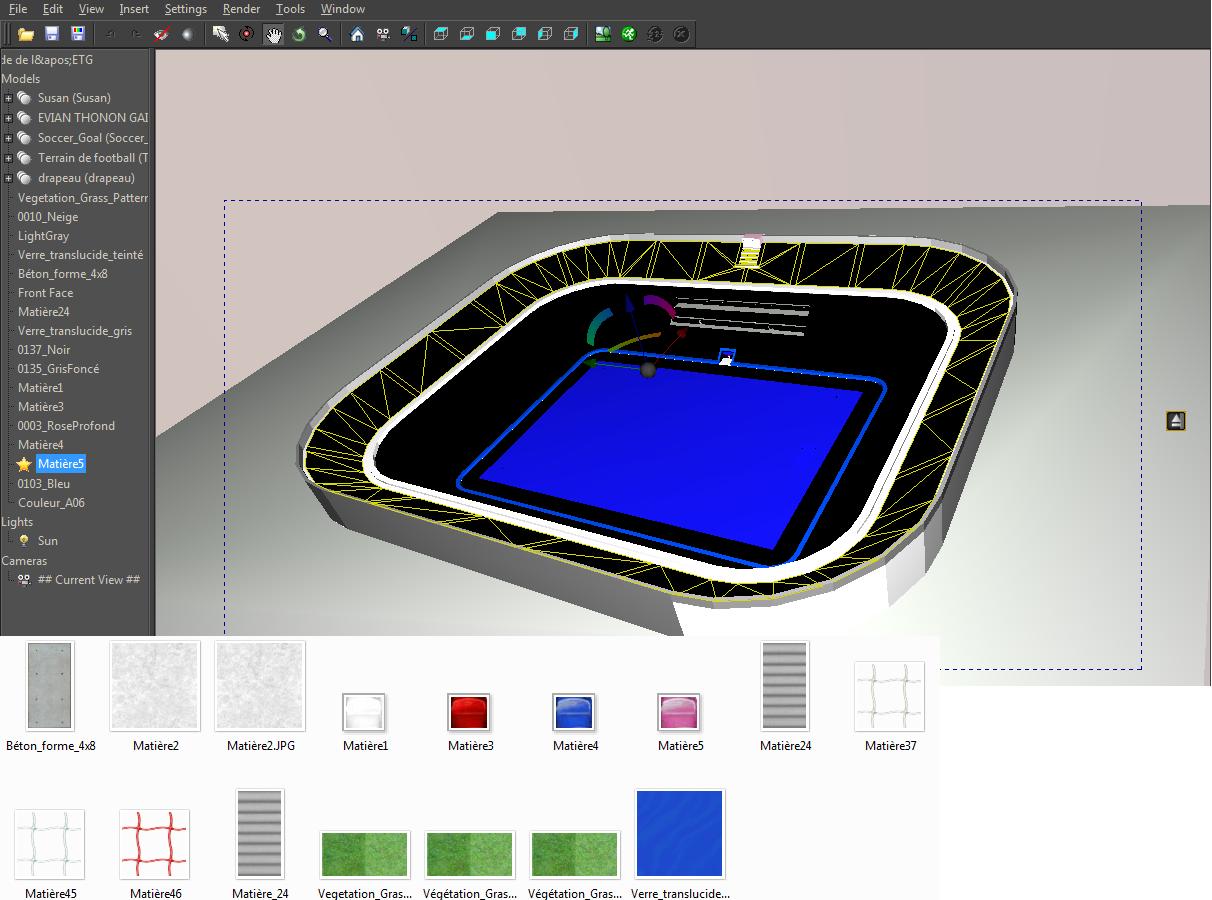Click the Béton_forme_4x8 texture thumbnail
This screenshot has width=1212, height=900.
50,686
